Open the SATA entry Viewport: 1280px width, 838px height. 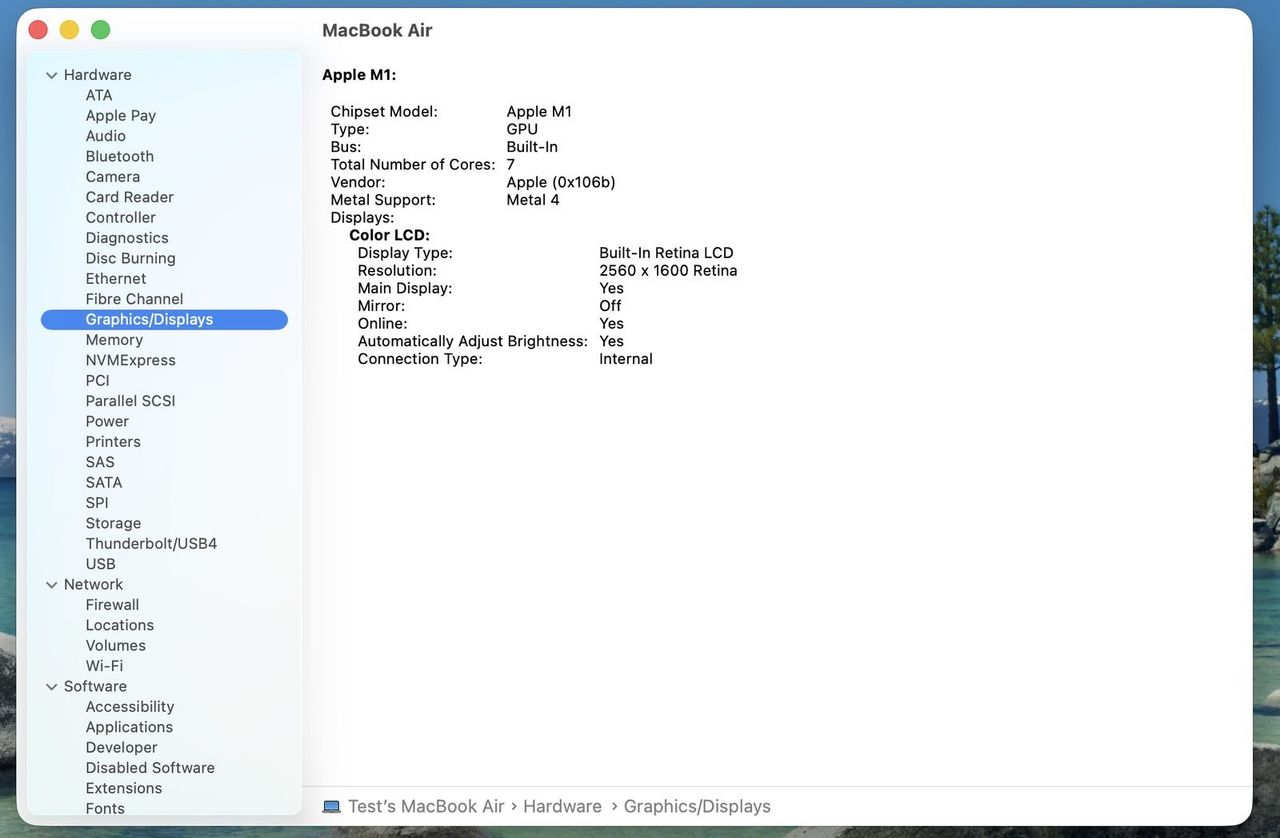tap(104, 483)
